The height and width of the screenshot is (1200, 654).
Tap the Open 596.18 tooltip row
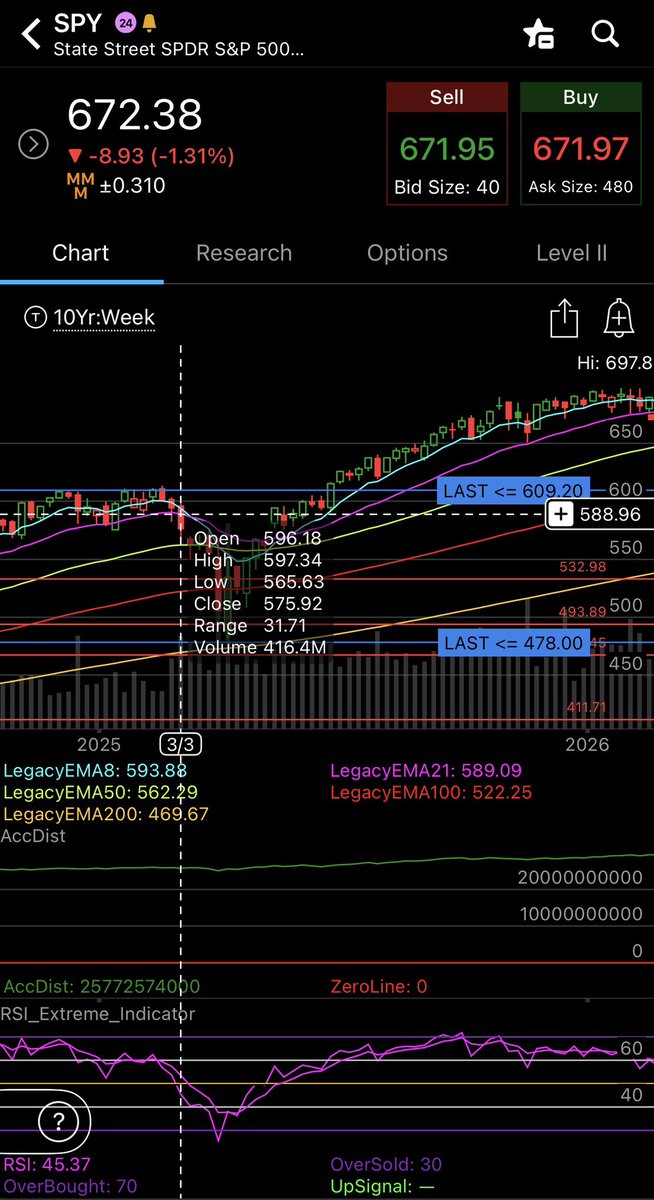pyautogui.click(x=258, y=539)
